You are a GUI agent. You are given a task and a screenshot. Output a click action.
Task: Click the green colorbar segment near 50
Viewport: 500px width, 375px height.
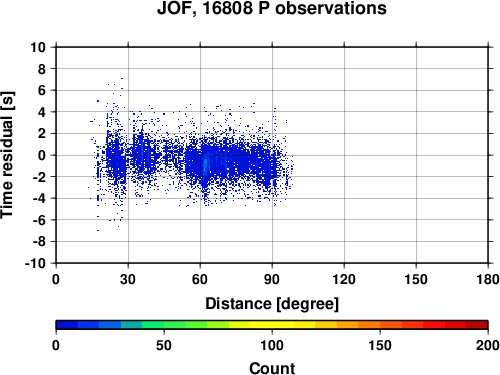[x=164, y=325]
